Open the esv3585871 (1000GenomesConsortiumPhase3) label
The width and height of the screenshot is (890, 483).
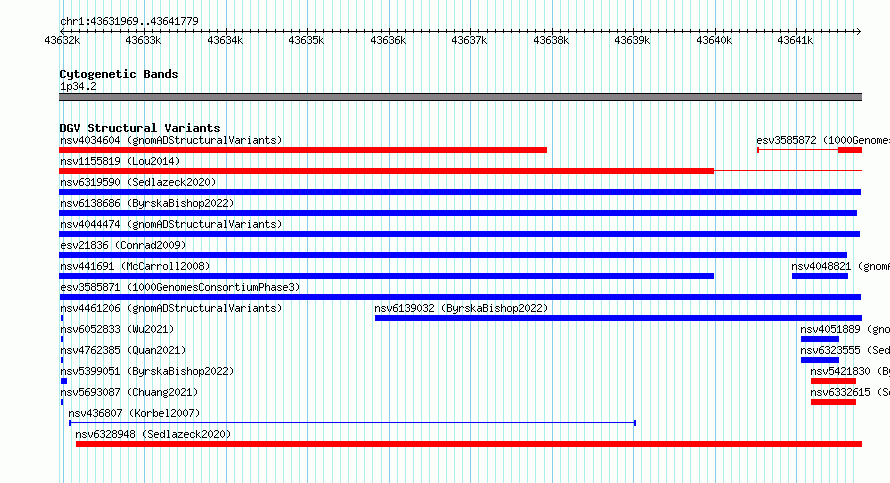click(180, 287)
